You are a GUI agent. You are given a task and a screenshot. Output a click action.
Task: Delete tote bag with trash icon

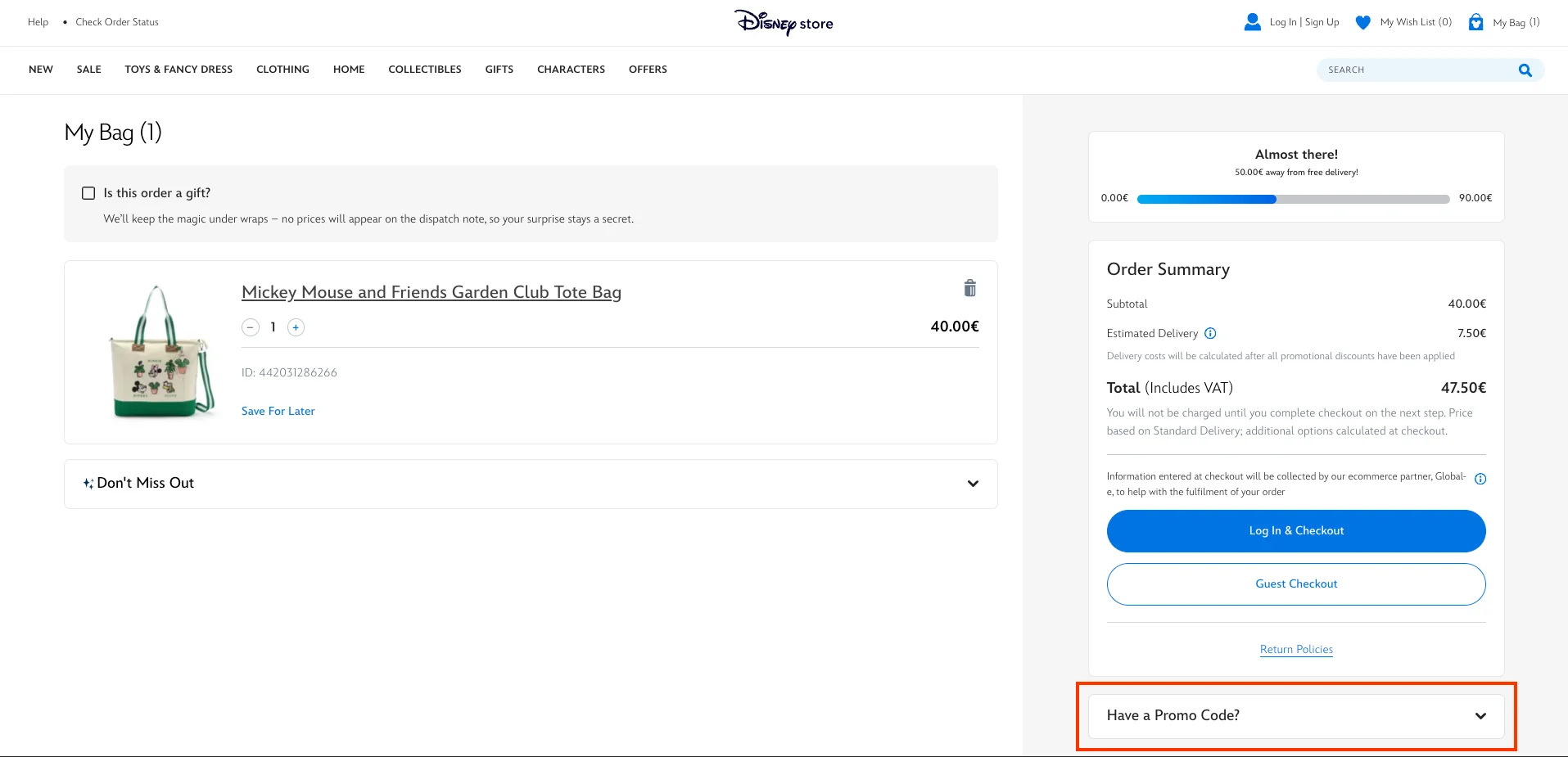[969, 288]
